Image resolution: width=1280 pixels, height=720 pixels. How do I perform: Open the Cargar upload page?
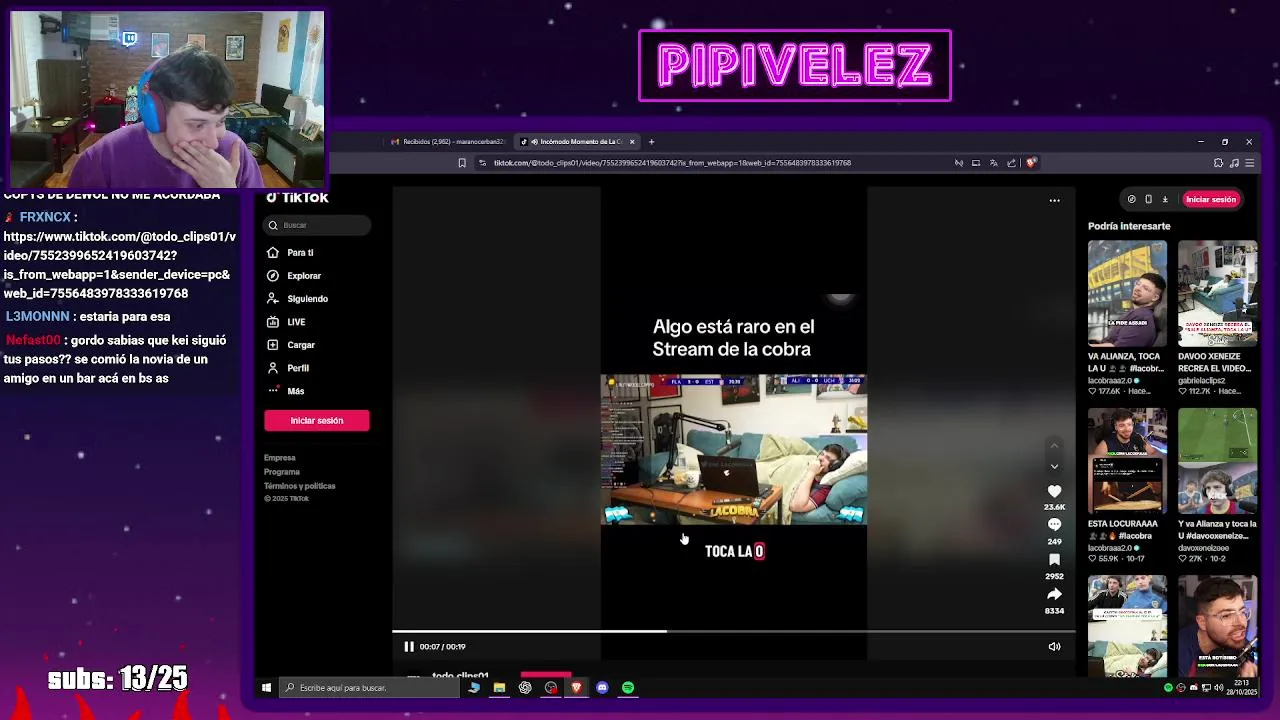pos(301,345)
